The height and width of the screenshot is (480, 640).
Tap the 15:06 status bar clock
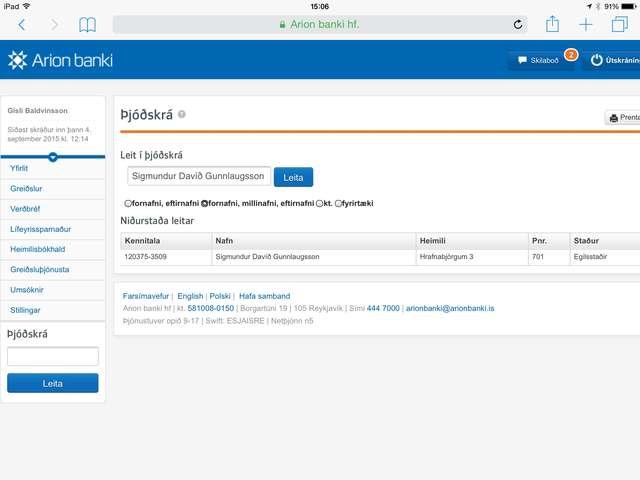(320, 6)
